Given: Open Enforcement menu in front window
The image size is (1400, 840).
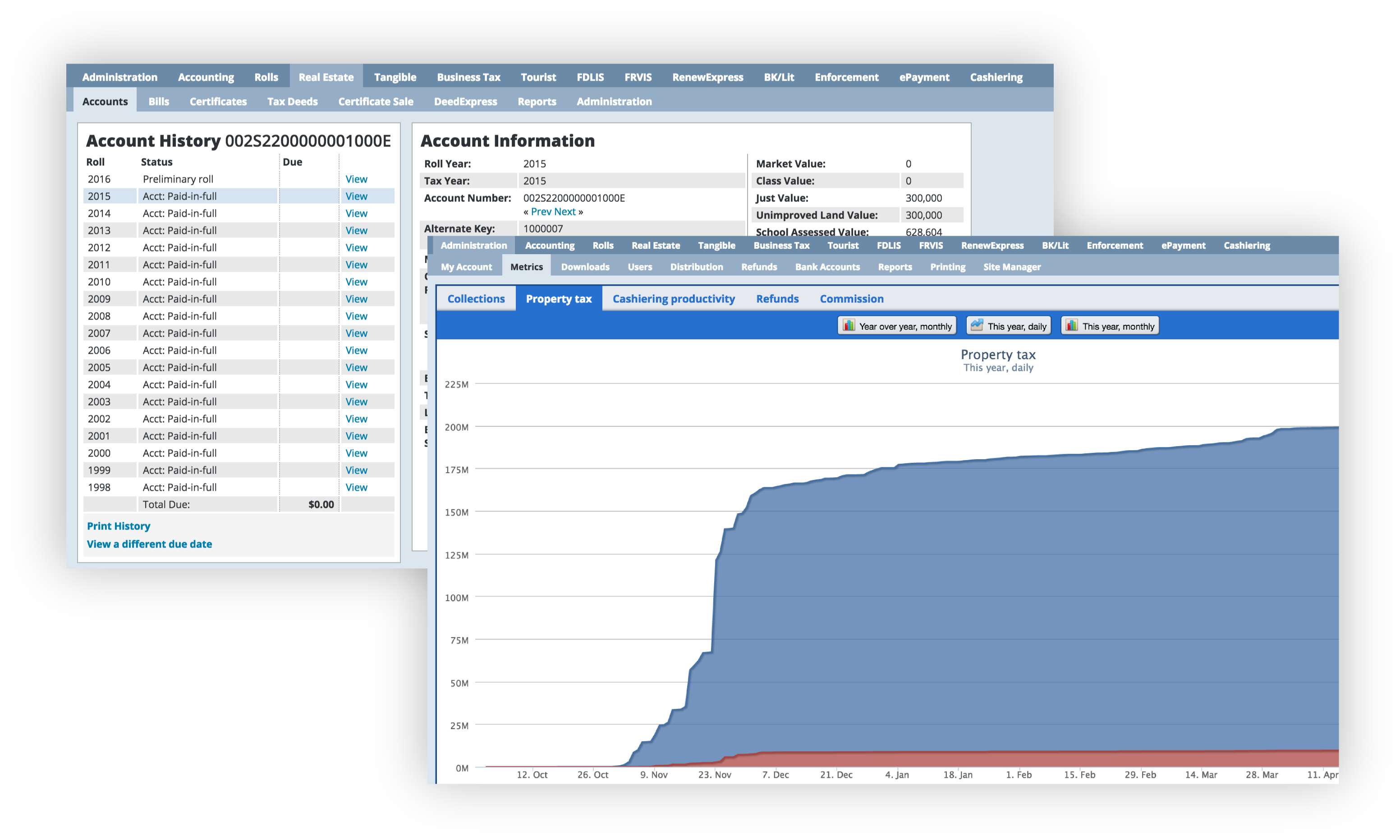Looking at the screenshot, I should coord(1114,245).
